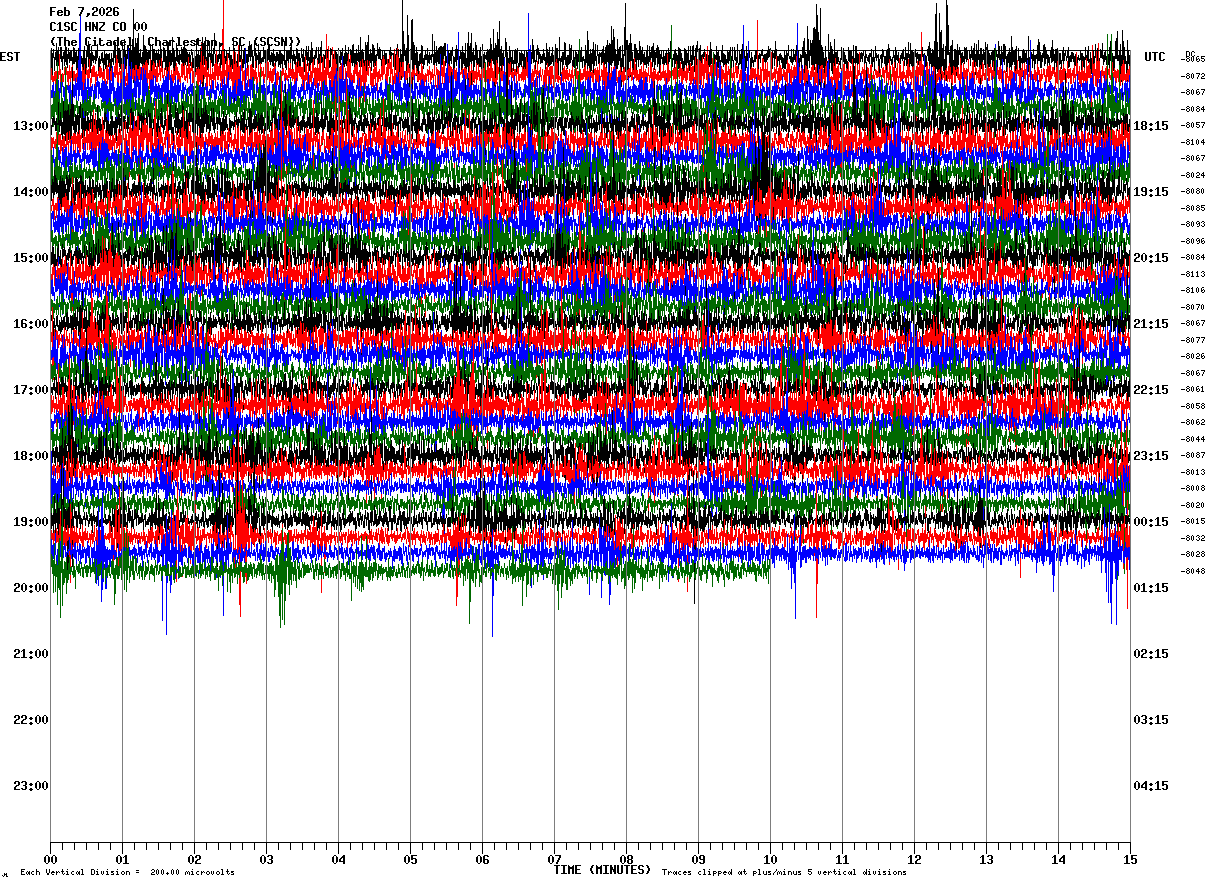1210x886 pixels.
Task: Click the TIME (MINUTES) axis title
Action: point(602,870)
